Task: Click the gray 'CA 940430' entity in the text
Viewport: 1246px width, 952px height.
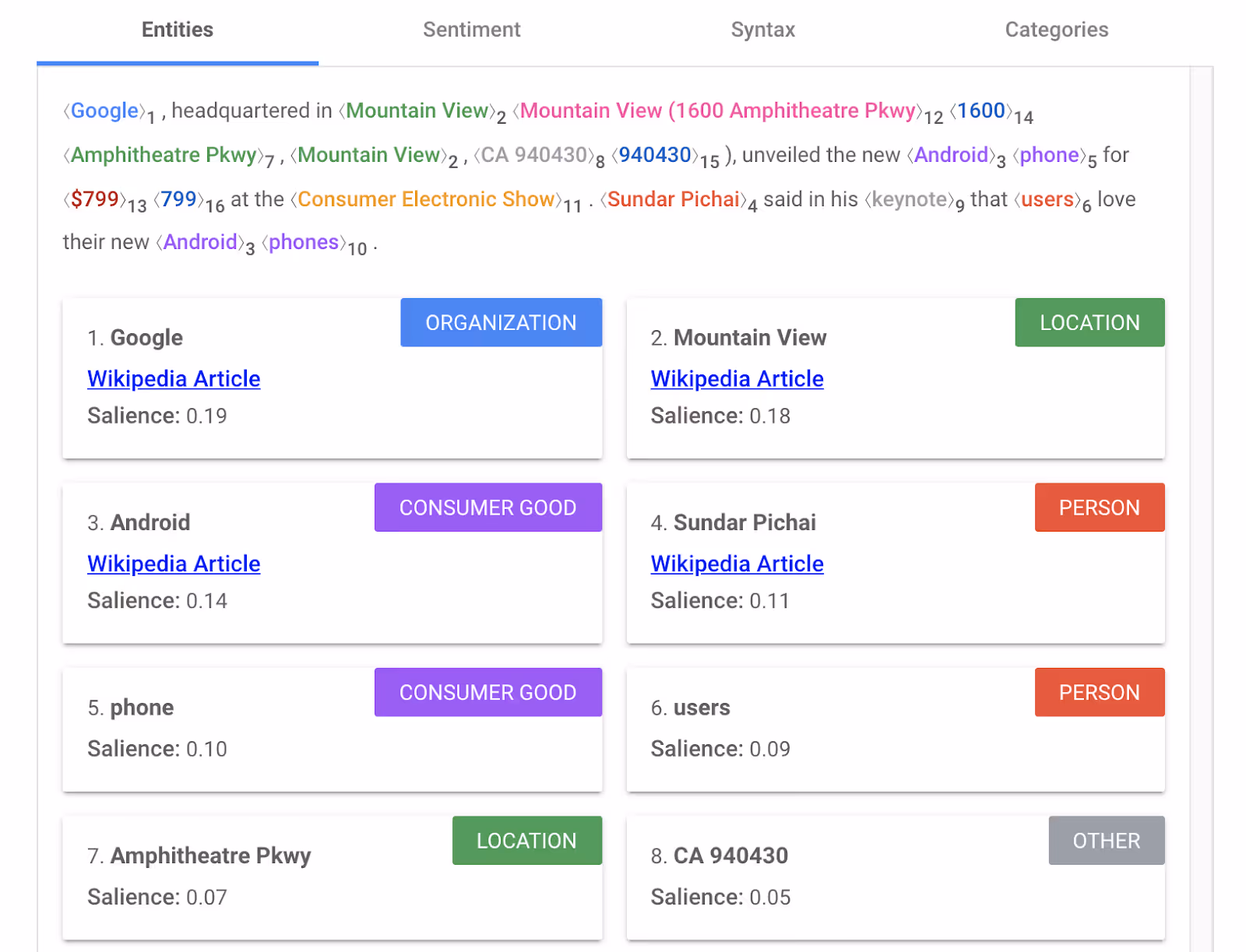Action: pyautogui.click(x=534, y=155)
